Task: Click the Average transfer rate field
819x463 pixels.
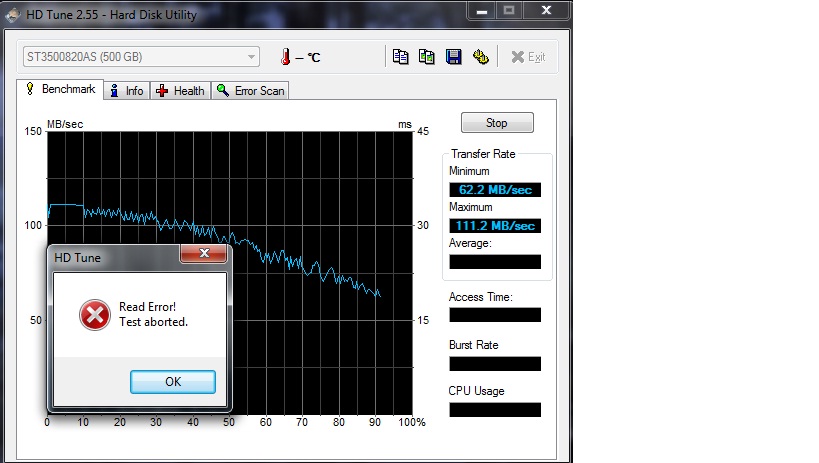Action: click(x=495, y=262)
